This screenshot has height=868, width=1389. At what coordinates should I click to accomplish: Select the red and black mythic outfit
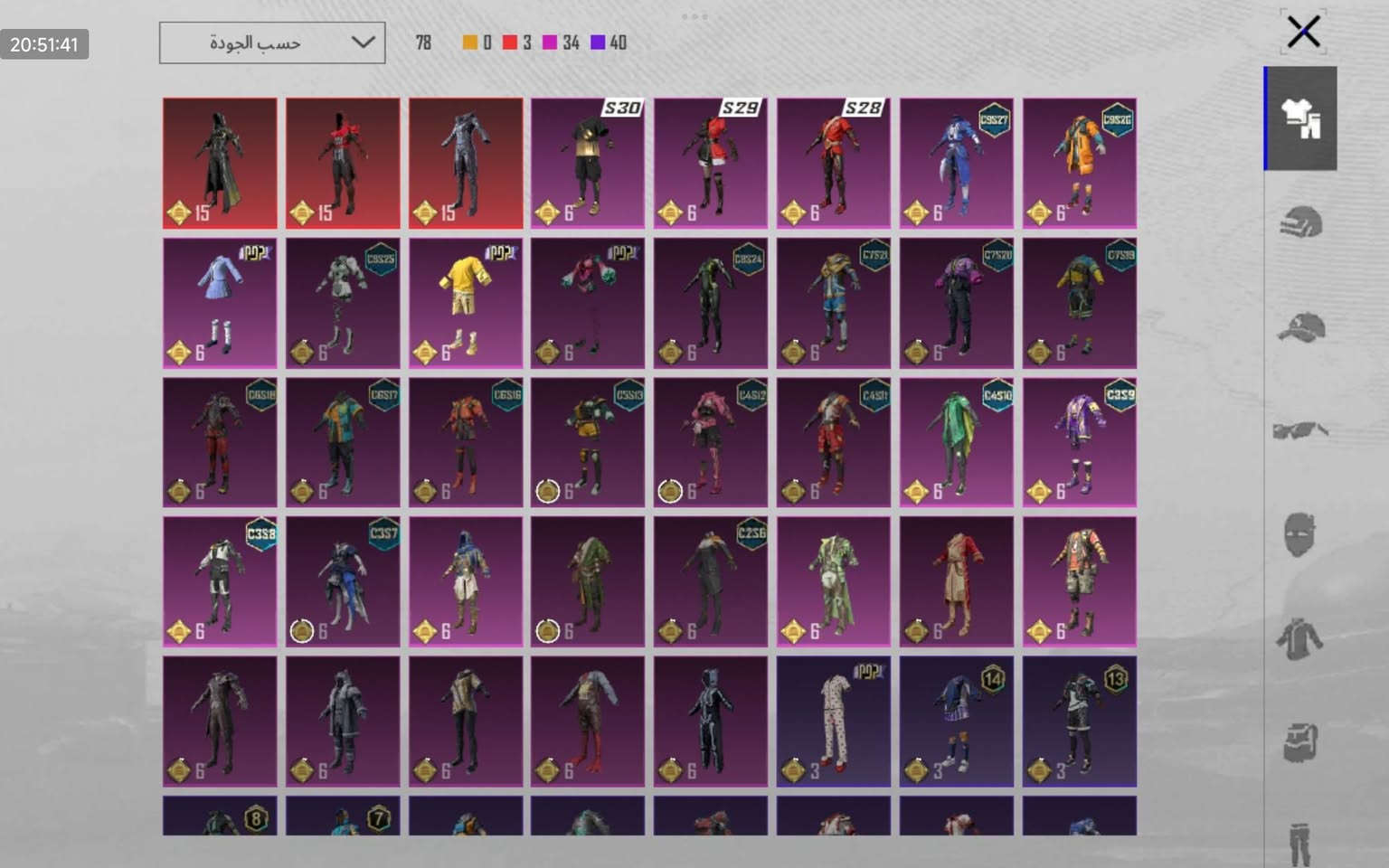(343, 163)
